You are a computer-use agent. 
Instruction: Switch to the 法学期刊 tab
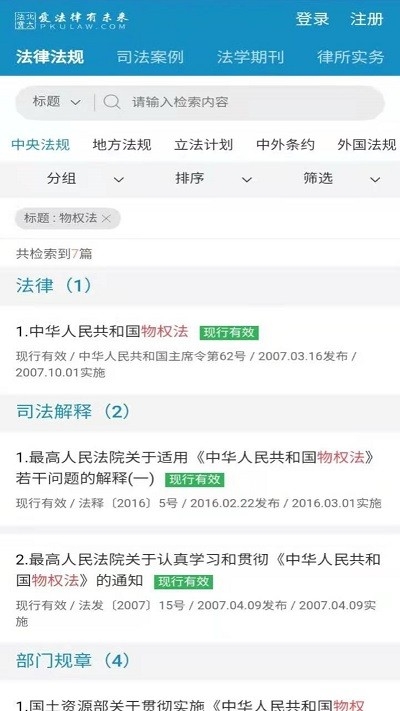point(250,57)
